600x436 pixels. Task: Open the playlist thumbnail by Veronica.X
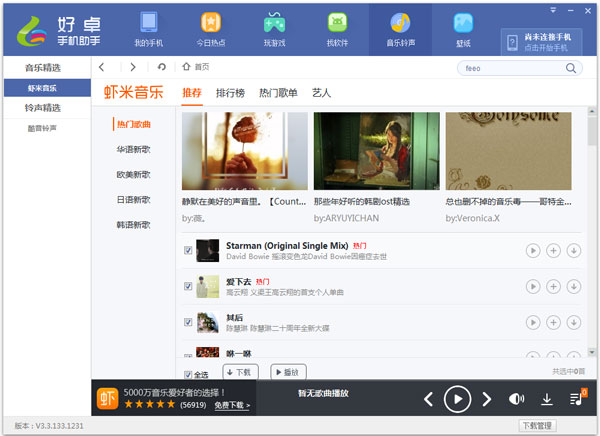click(509, 151)
